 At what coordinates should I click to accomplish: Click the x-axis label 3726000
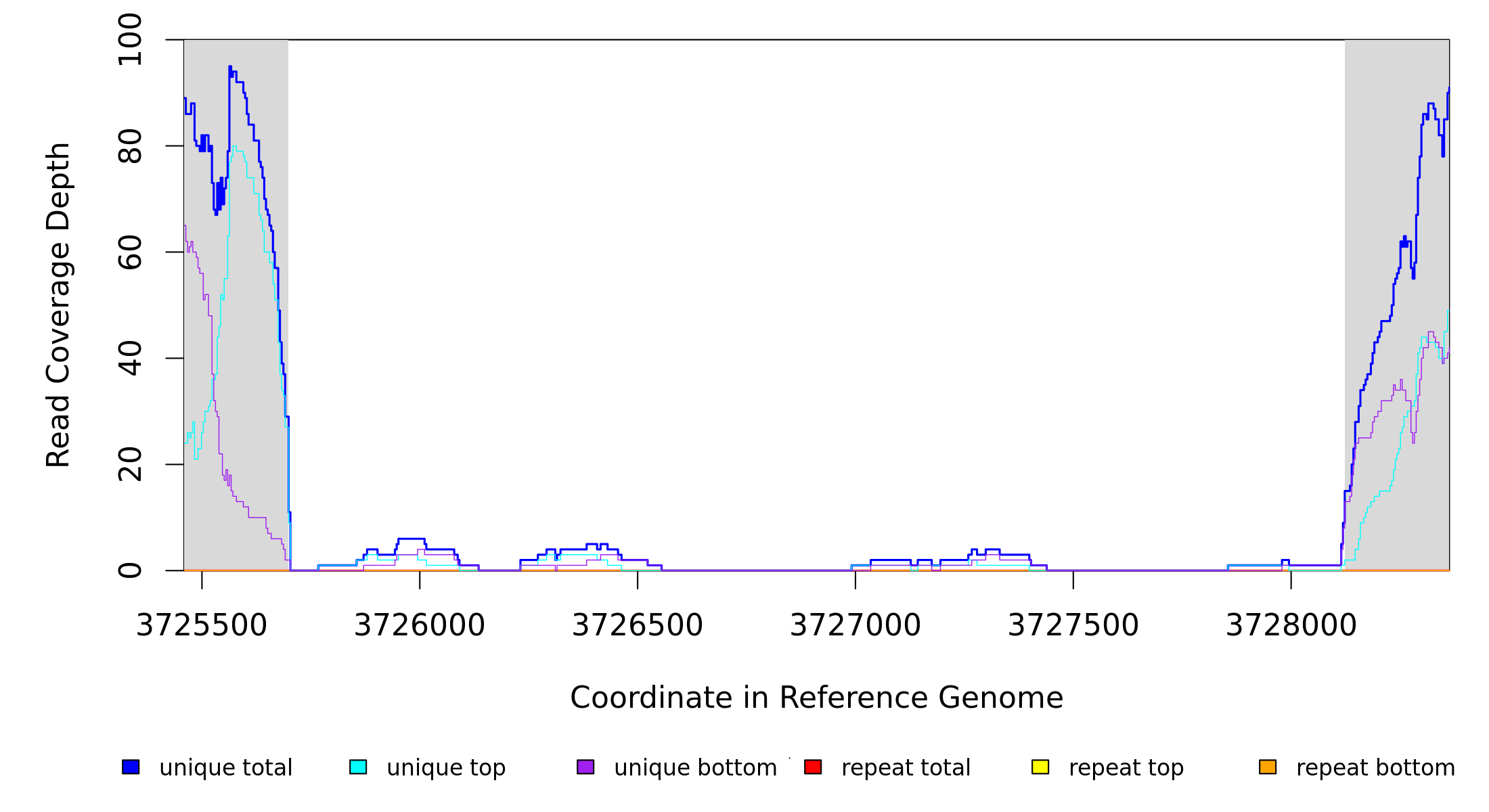point(420,625)
